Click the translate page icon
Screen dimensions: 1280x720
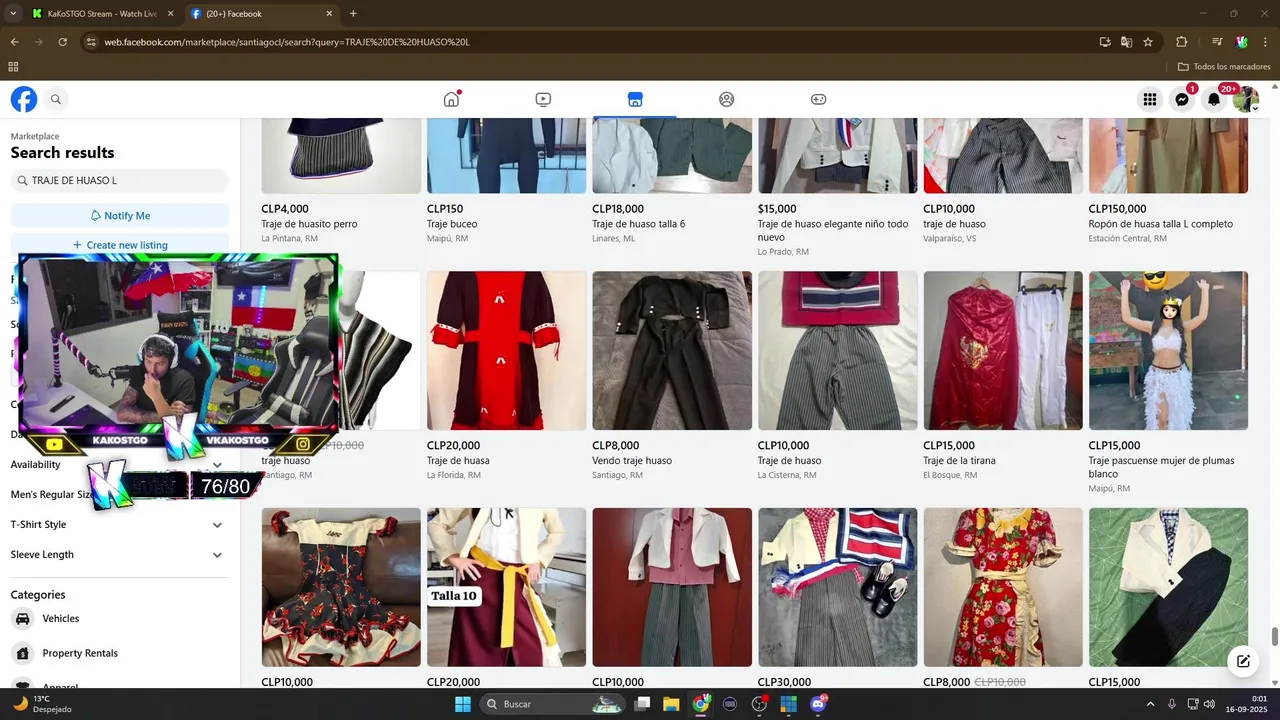coord(1126,42)
